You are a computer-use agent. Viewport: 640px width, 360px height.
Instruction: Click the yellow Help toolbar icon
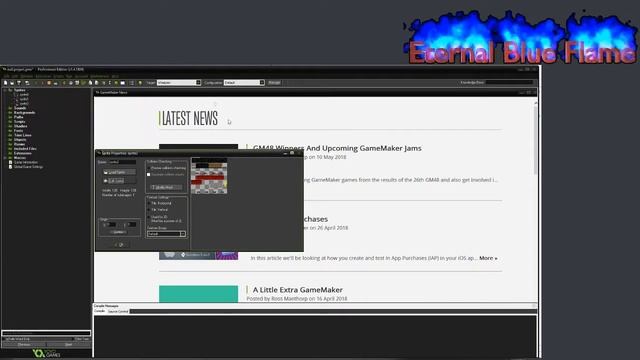140,83
